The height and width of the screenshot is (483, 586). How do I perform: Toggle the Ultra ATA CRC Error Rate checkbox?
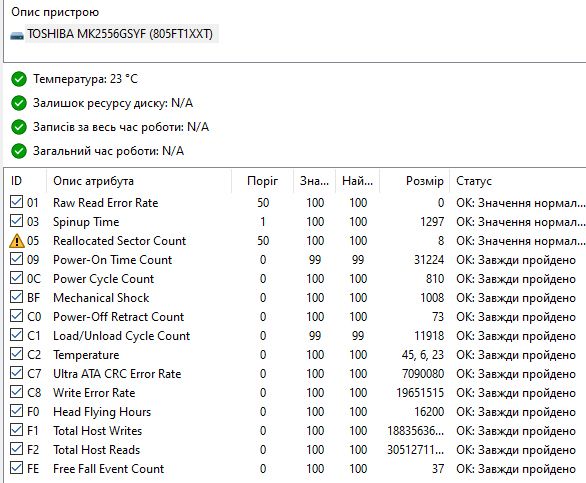[16, 373]
